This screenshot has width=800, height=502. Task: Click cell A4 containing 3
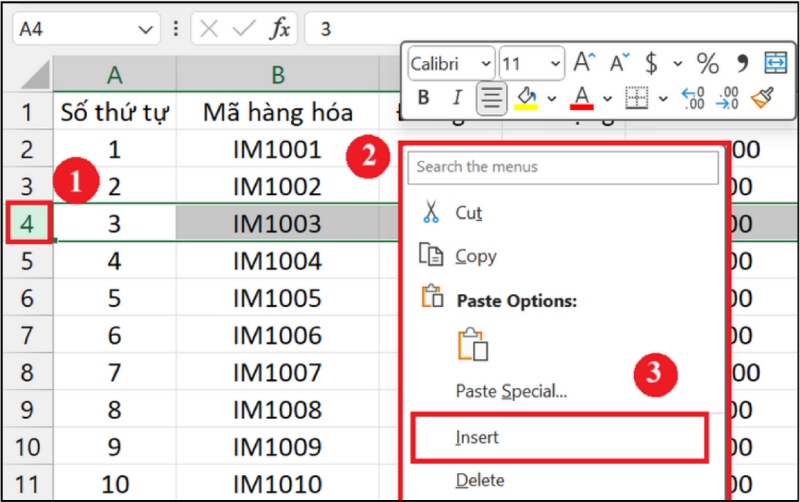click(115, 223)
